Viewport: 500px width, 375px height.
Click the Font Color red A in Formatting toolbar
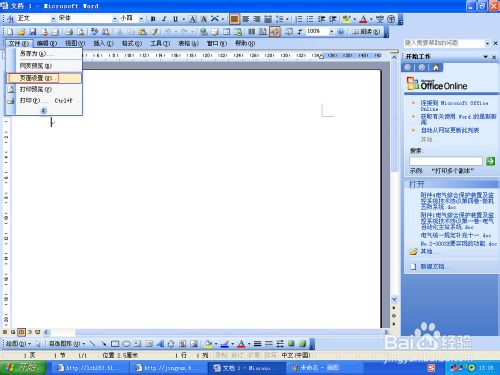click(363, 19)
